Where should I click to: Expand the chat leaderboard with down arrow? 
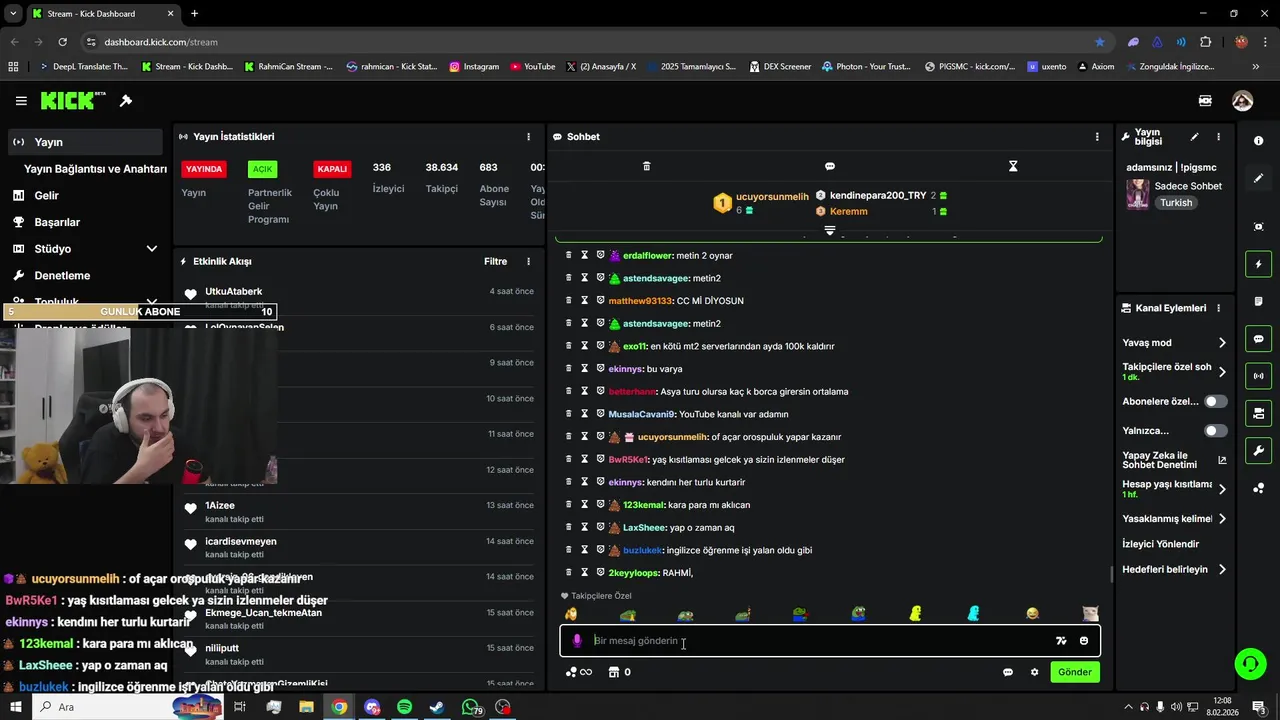829,230
